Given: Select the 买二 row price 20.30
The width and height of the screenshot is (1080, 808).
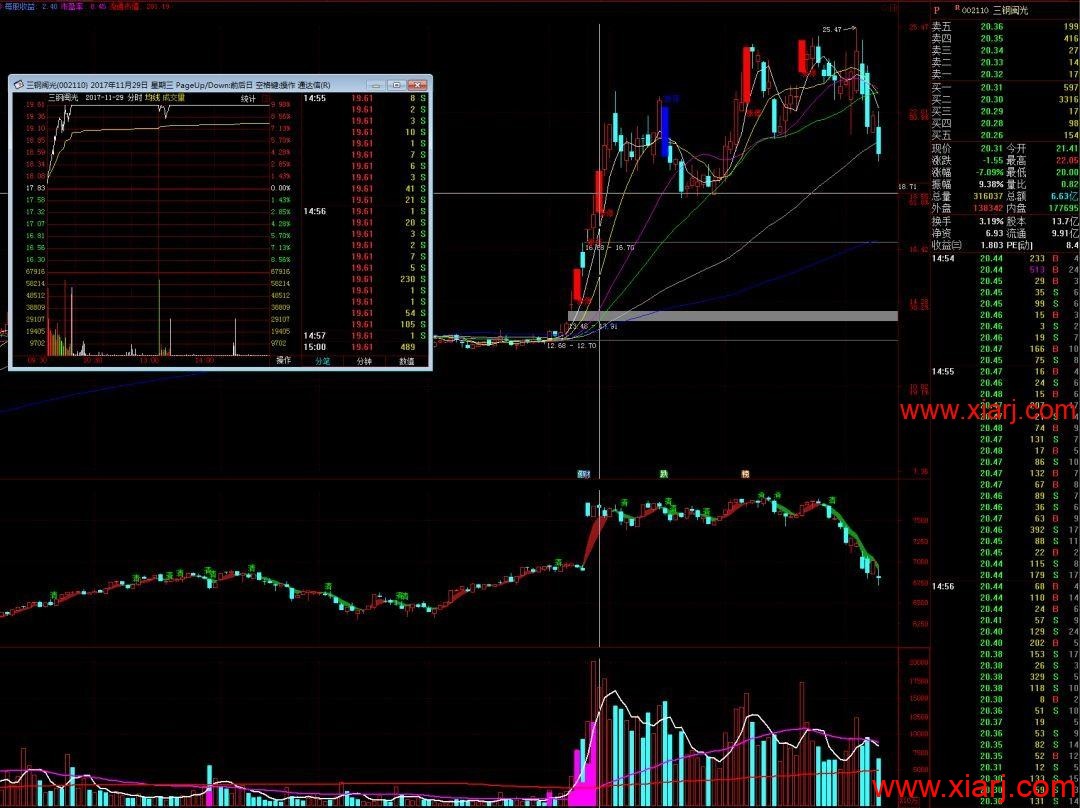Looking at the screenshot, I should pyautogui.click(x=992, y=99).
